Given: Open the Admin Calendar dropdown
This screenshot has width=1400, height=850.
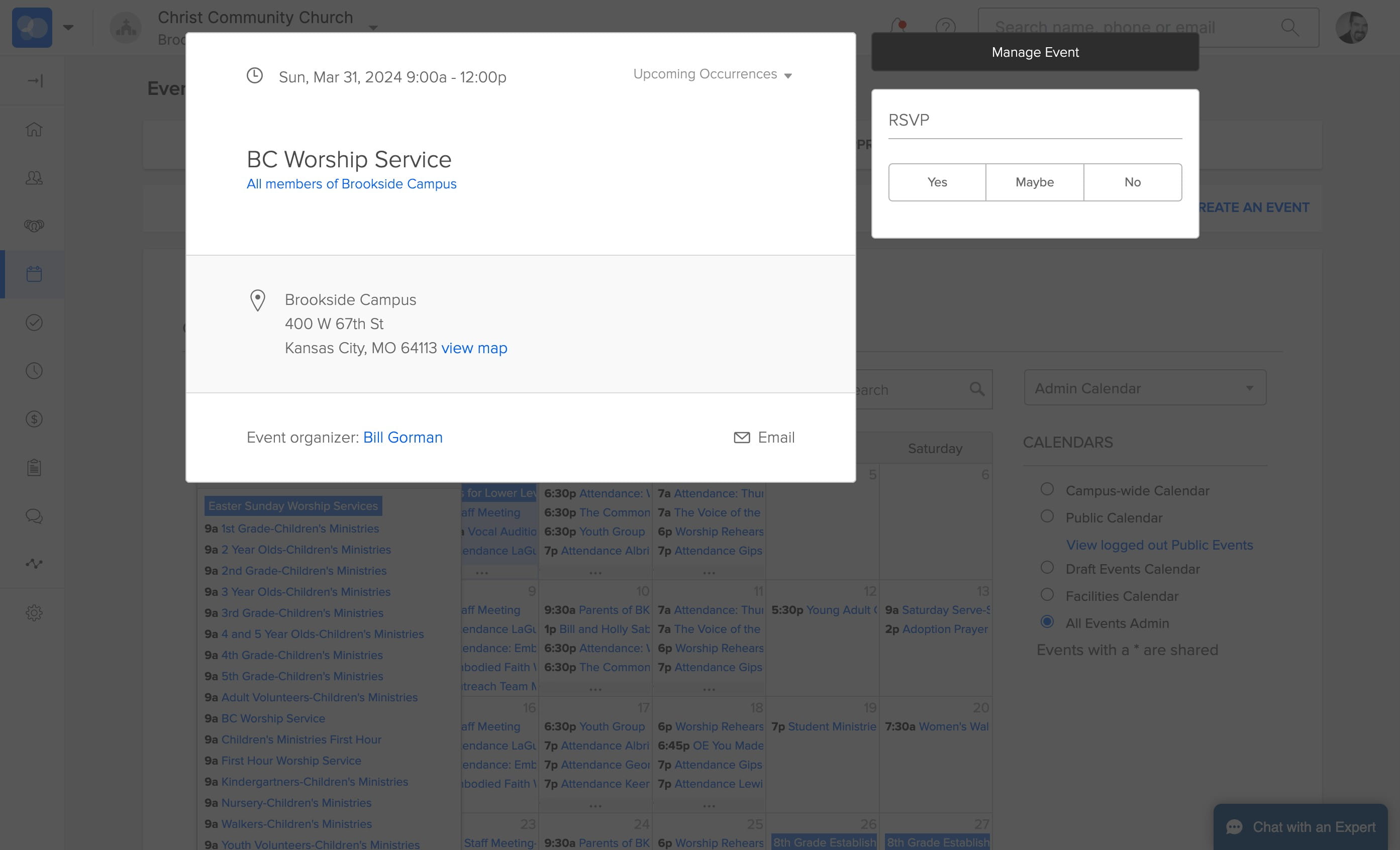Looking at the screenshot, I should click(1145, 388).
